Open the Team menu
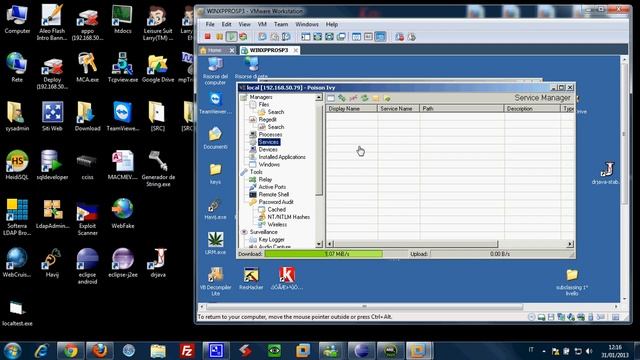The width and height of the screenshot is (640, 360). coord(281,24)
